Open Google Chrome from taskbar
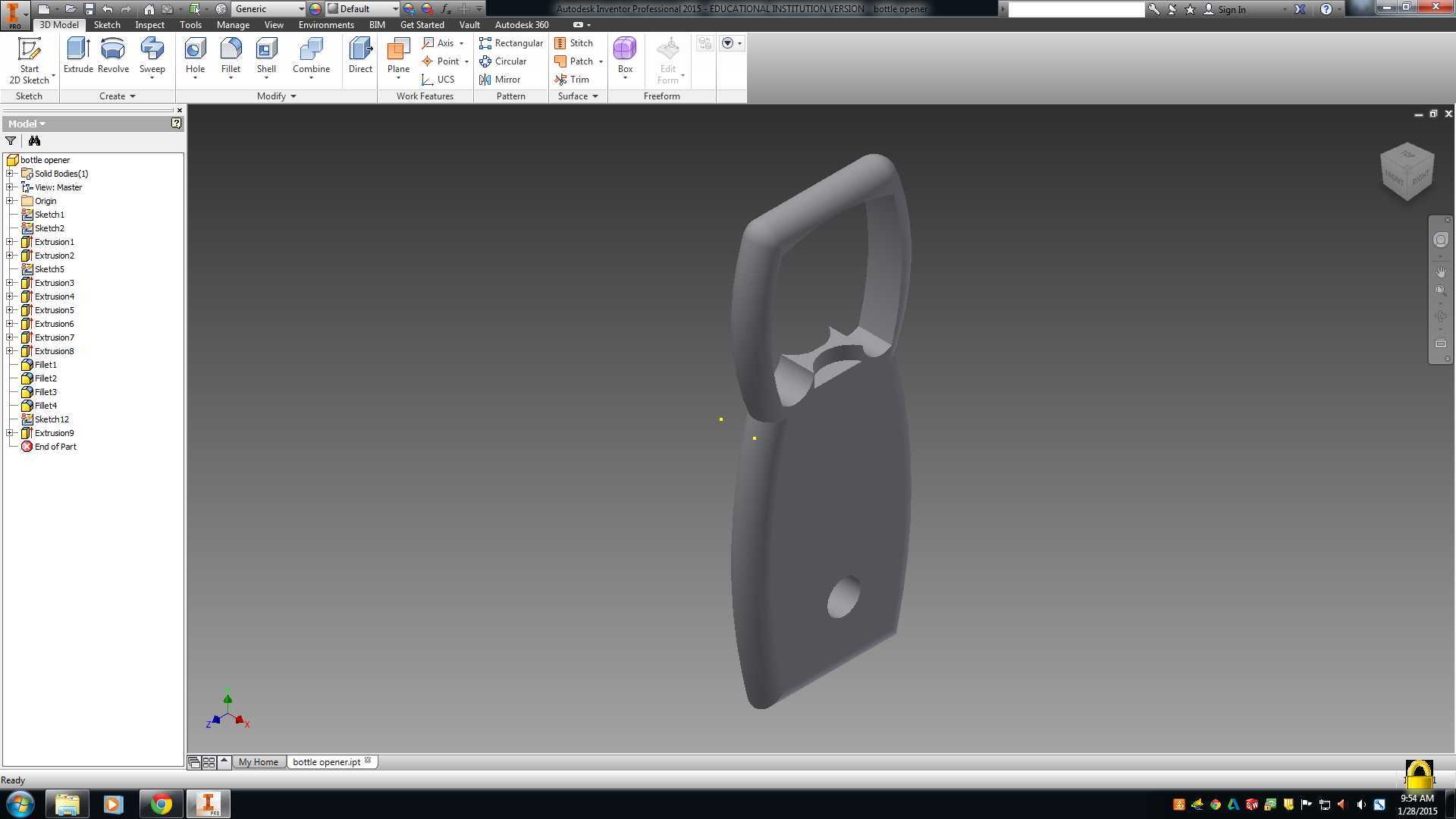Screen dimensions: 1456x819 [161, 804]
